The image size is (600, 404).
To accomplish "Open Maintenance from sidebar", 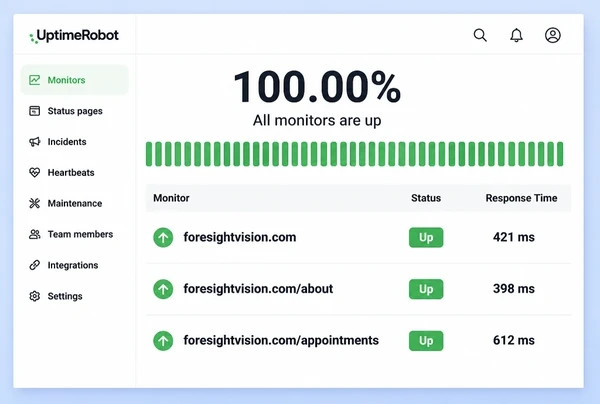I will click(75, 204).
